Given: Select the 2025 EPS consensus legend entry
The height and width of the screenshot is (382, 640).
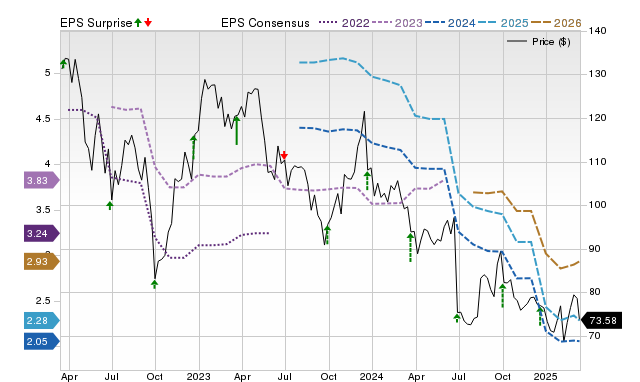Looking at the screenshot, I should tap(503, 23).
